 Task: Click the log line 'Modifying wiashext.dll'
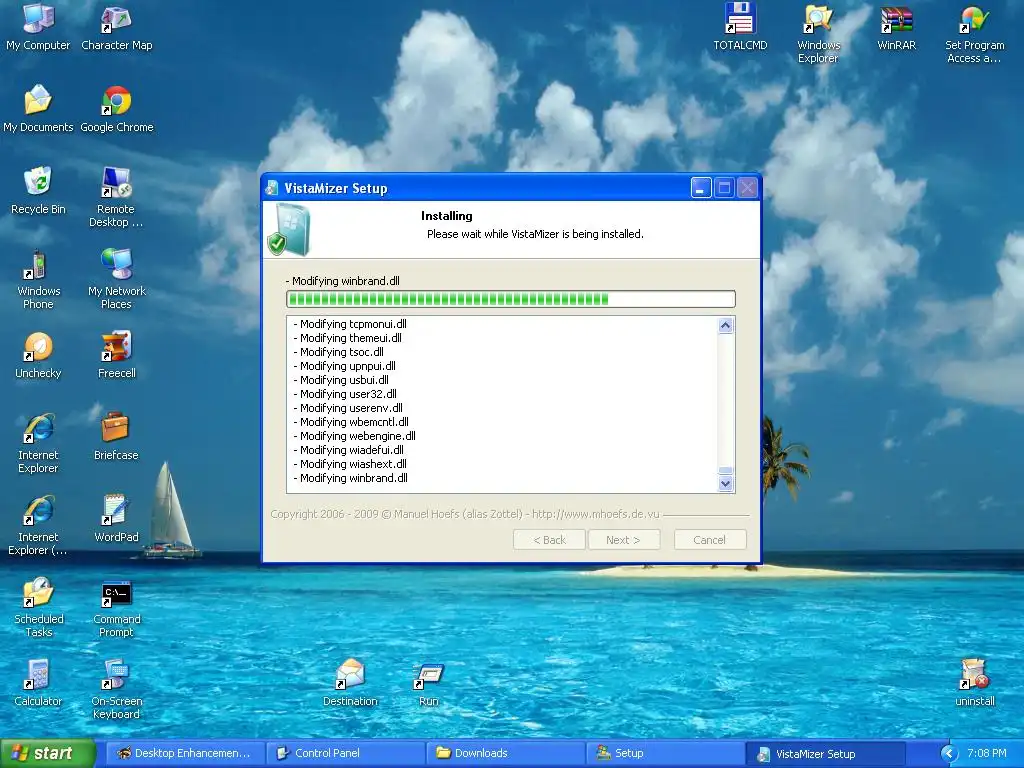350,464
